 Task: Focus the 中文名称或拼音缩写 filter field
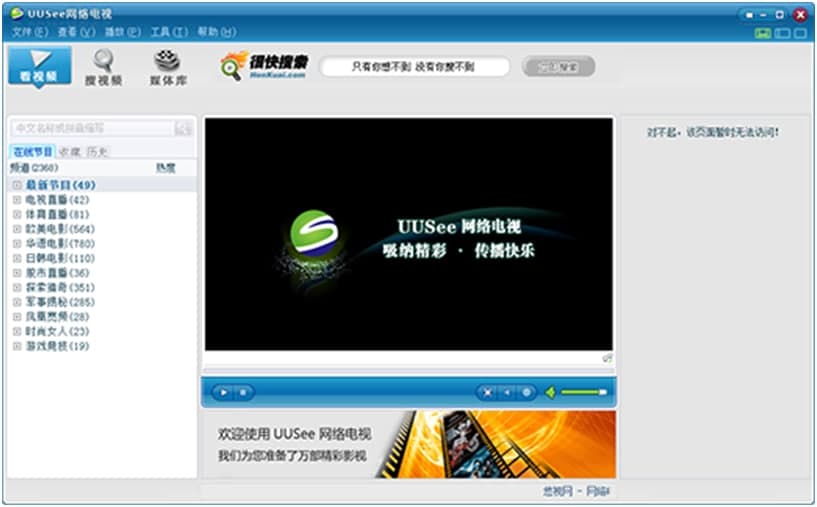point(93,128)
